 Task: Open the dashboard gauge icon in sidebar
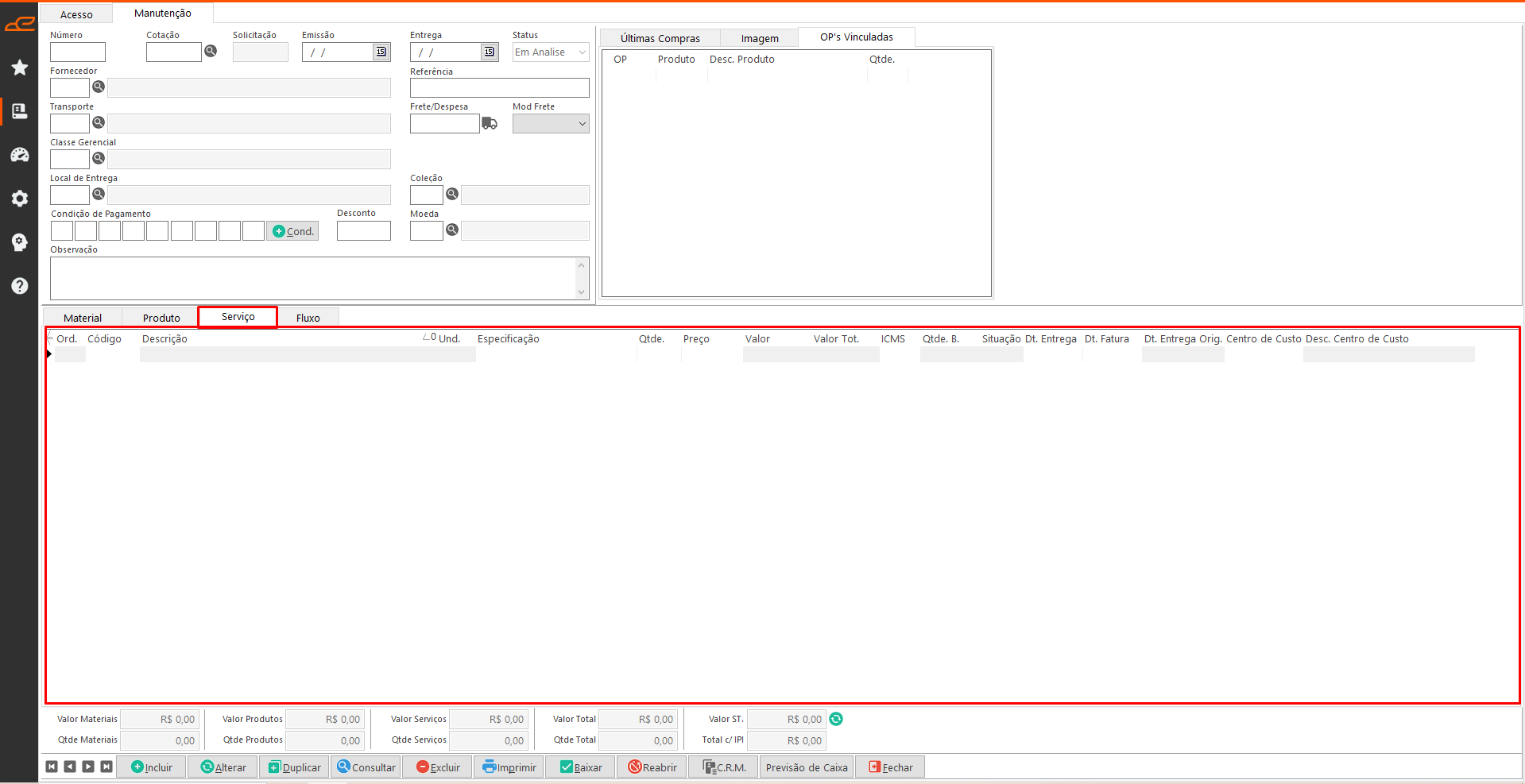point(20,155)
